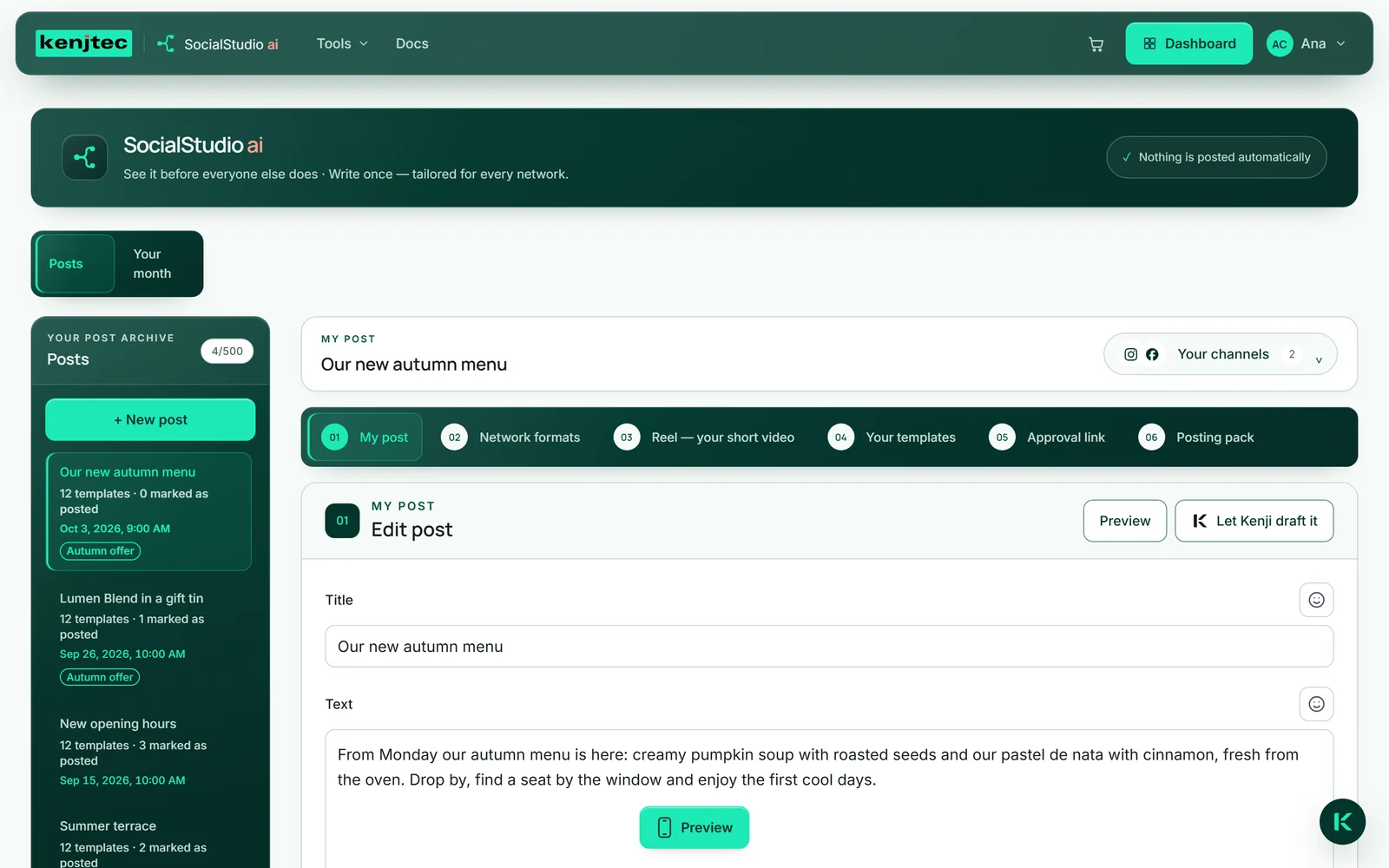Open the emoji picker for Title
1389x868 pixels.
pyautogui.click(x=1316, y=600)
